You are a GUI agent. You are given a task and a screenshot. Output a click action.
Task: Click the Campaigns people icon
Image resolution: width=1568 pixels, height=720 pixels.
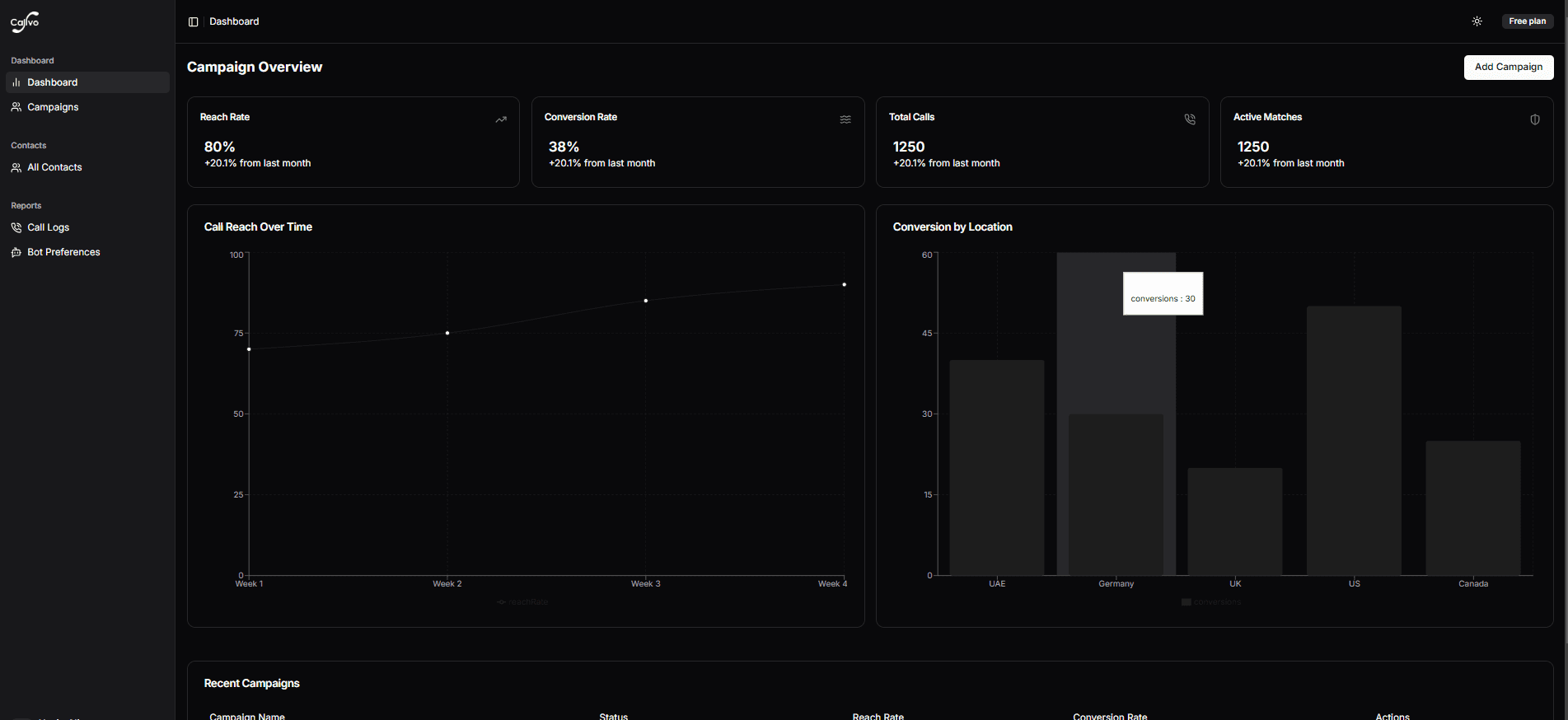point(16,107)
